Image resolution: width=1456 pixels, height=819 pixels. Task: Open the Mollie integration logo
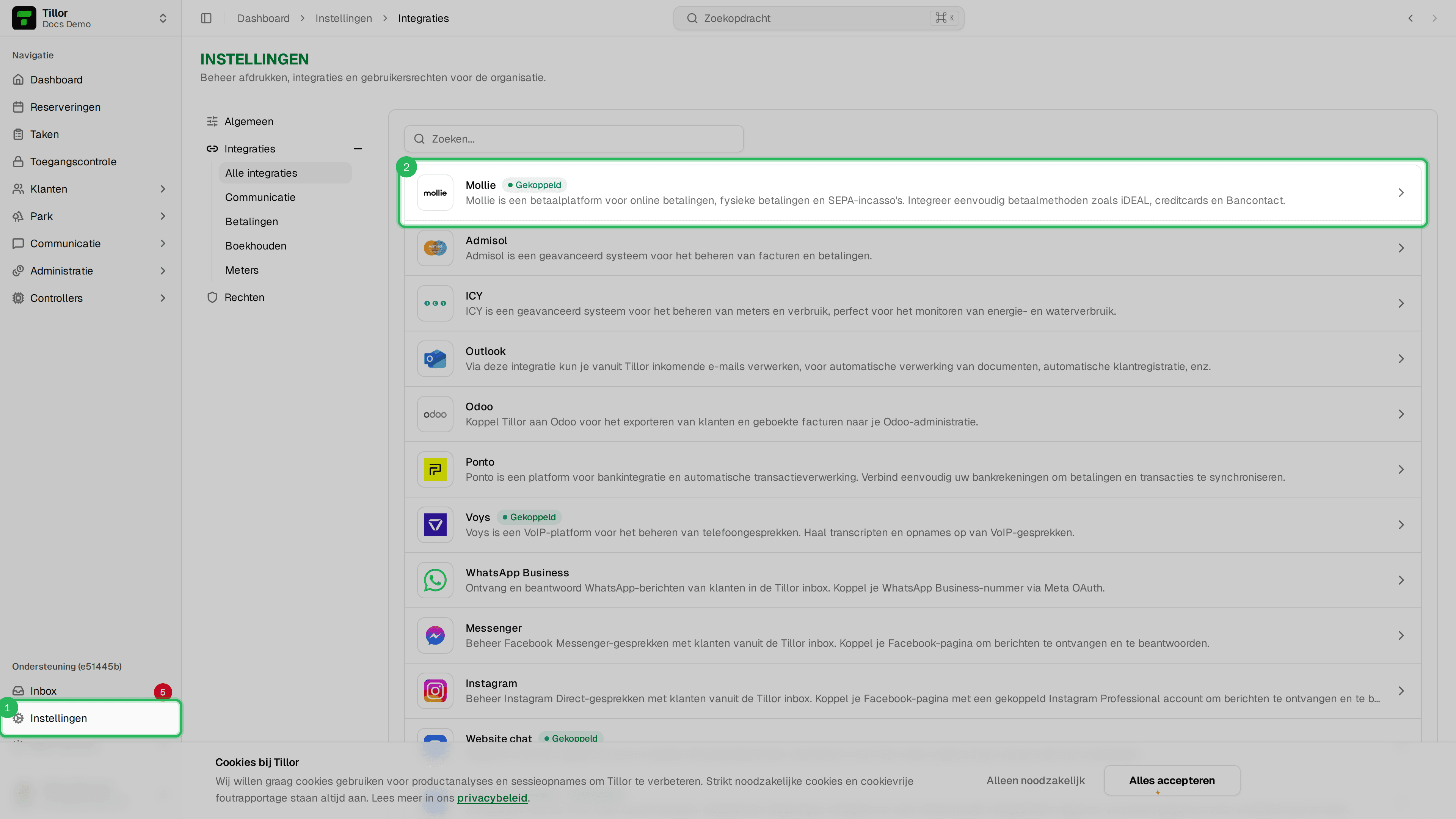435,193
